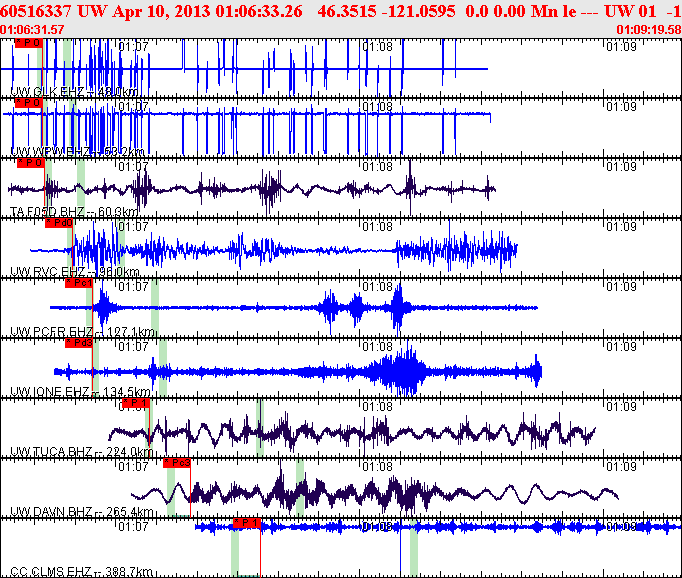The height and width of the screenshot is (578, 682).
Task: Click the UW WPW EHZ station label
Action: (77, 152)
